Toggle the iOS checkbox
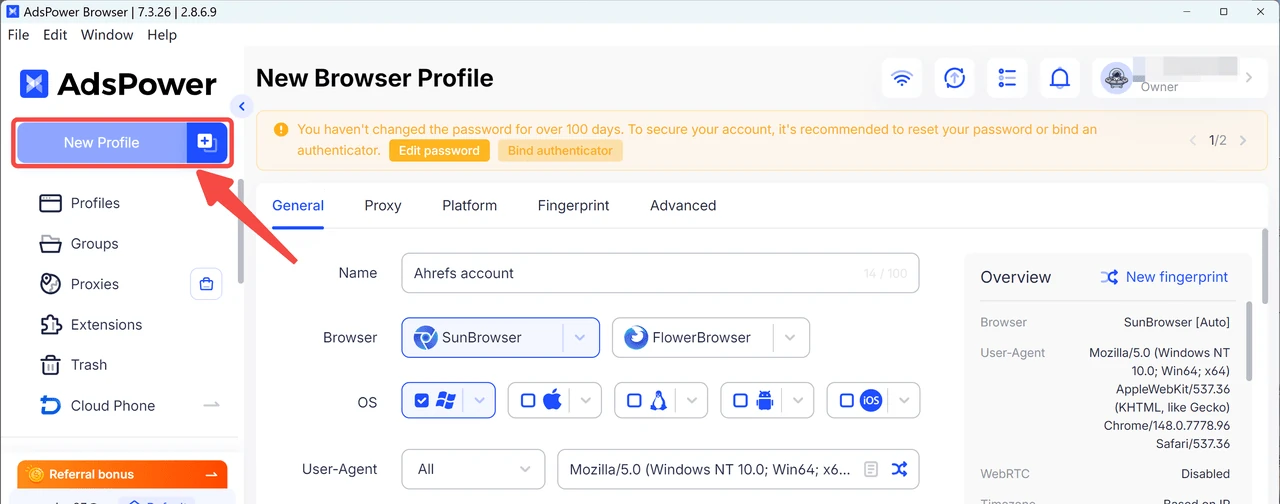 tap(846, 401)
